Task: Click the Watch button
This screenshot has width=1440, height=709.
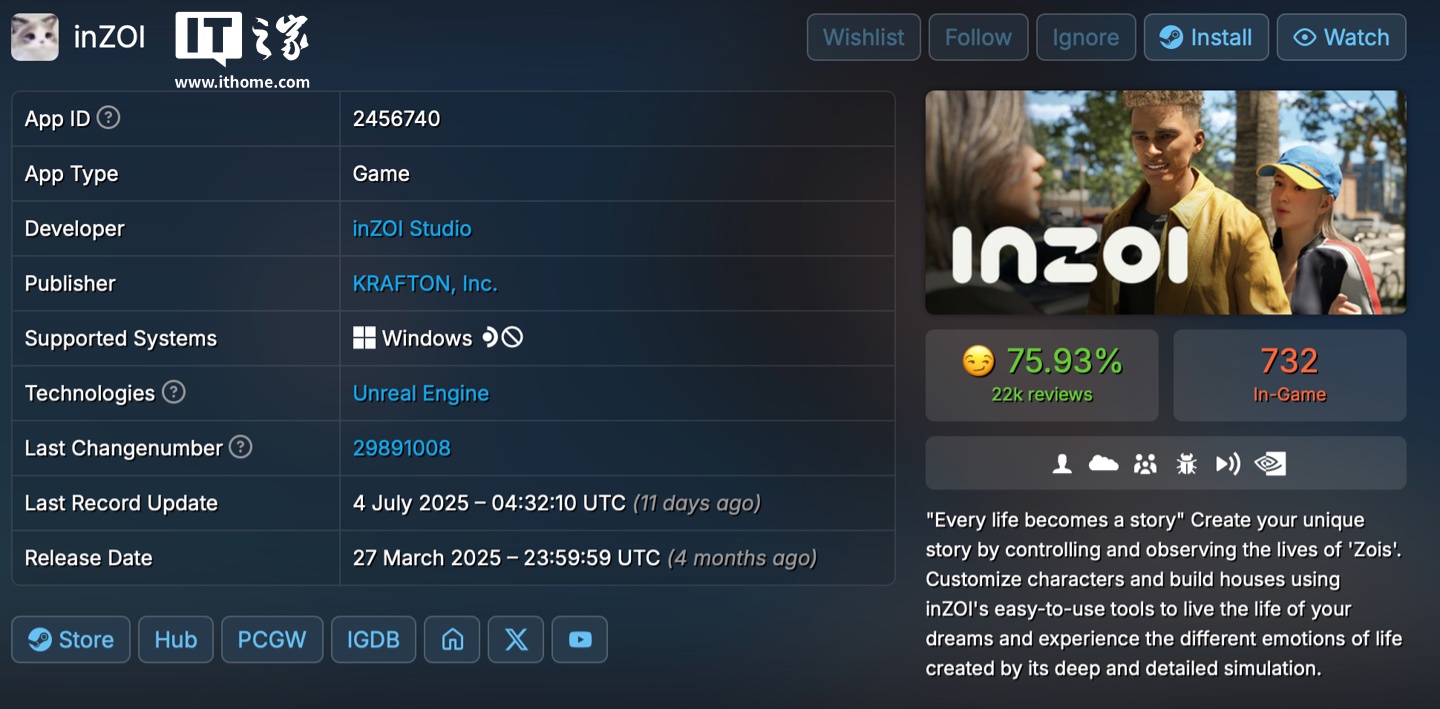Action: click(x=1342, y=37)
